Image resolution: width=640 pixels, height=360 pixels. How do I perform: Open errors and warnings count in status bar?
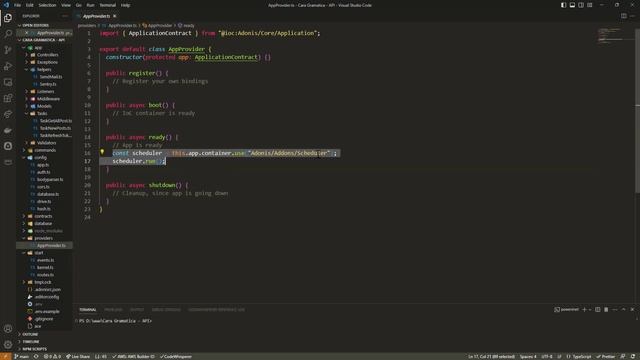[x=52, y=356]
